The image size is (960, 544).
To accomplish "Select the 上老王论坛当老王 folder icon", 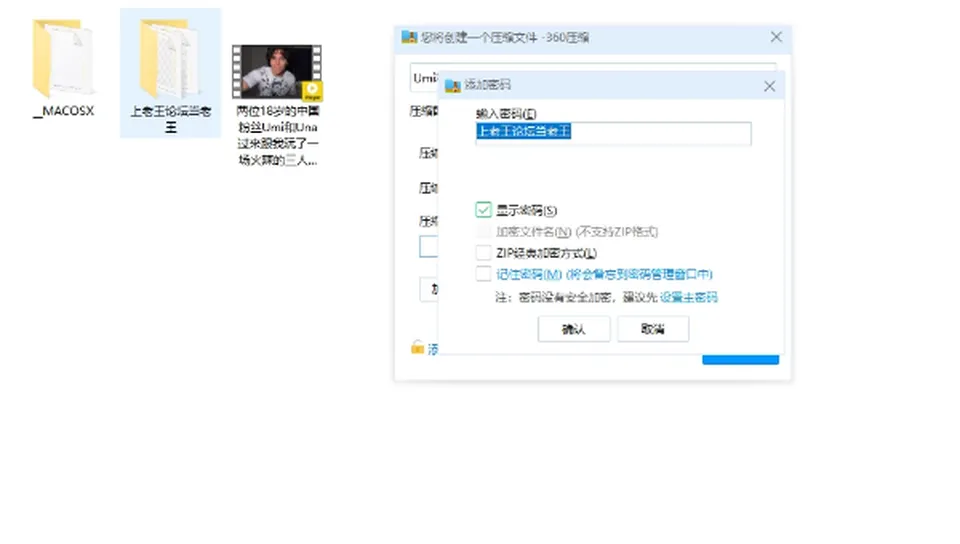I will coord(170,58).
